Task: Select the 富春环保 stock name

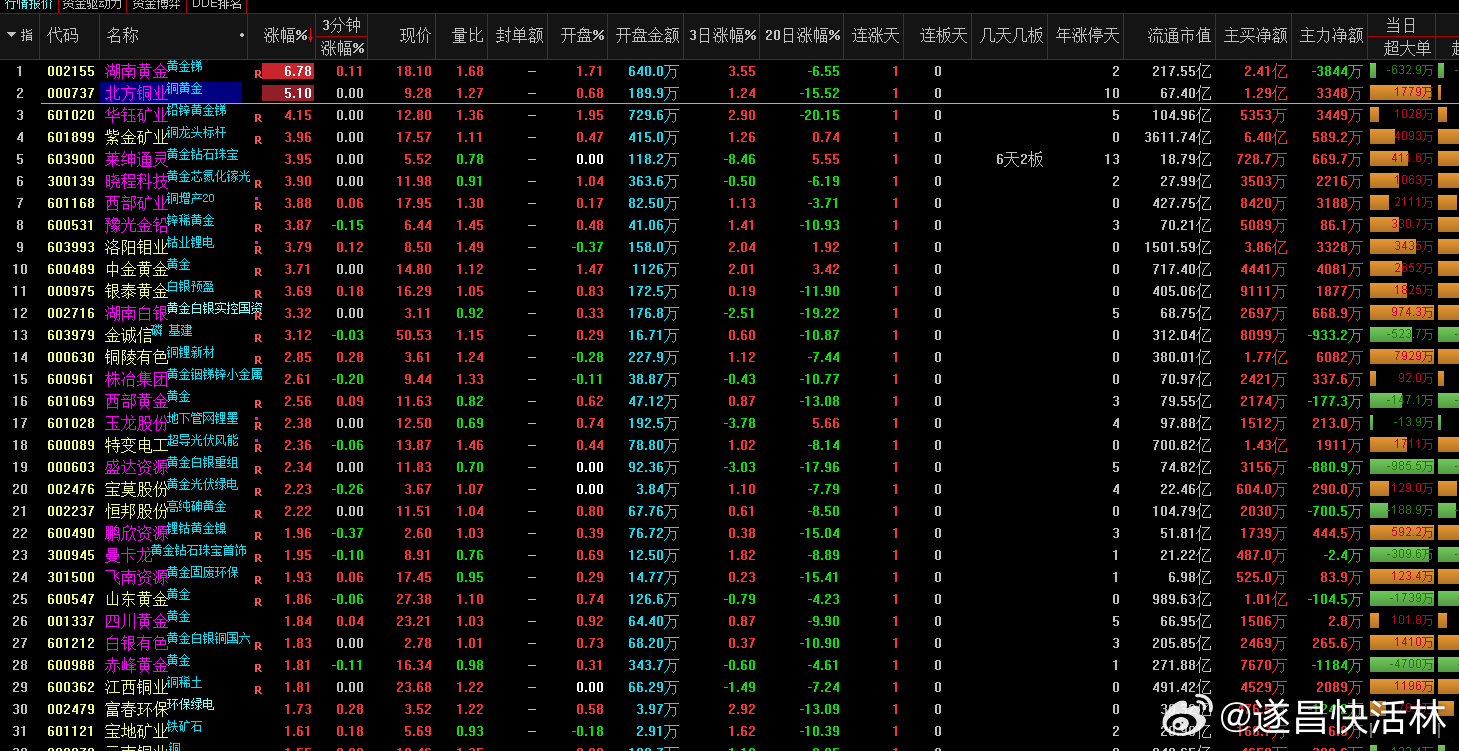Action: click(136, 709)
